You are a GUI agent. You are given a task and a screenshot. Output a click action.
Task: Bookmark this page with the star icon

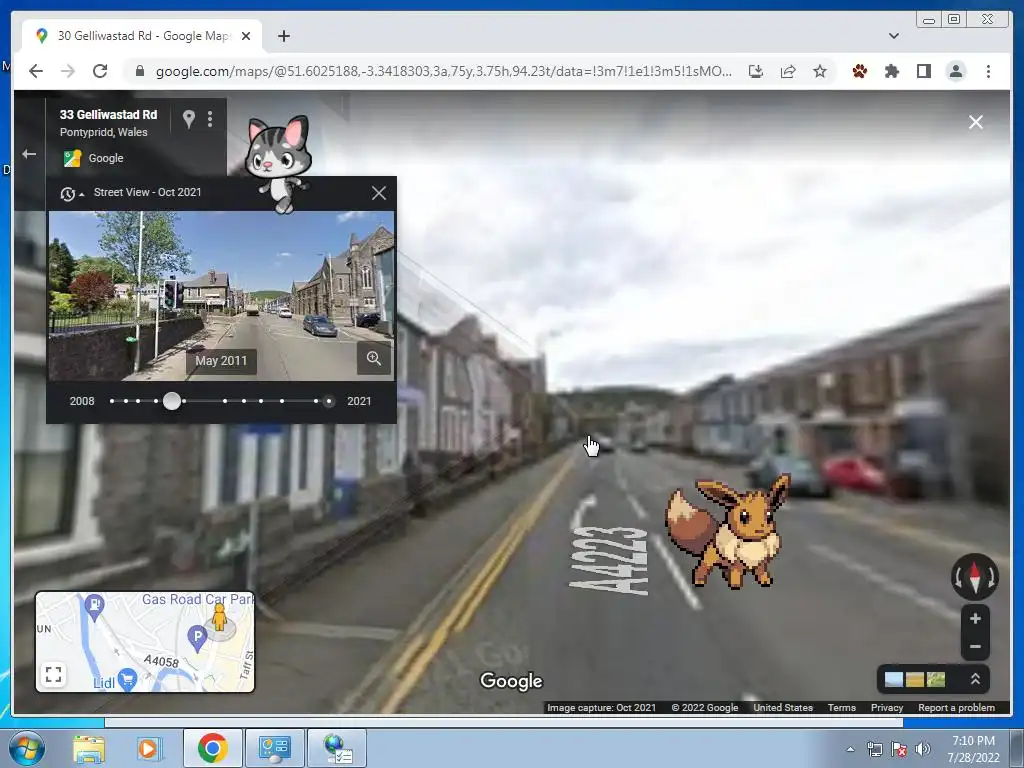click(x=820, y=71)
